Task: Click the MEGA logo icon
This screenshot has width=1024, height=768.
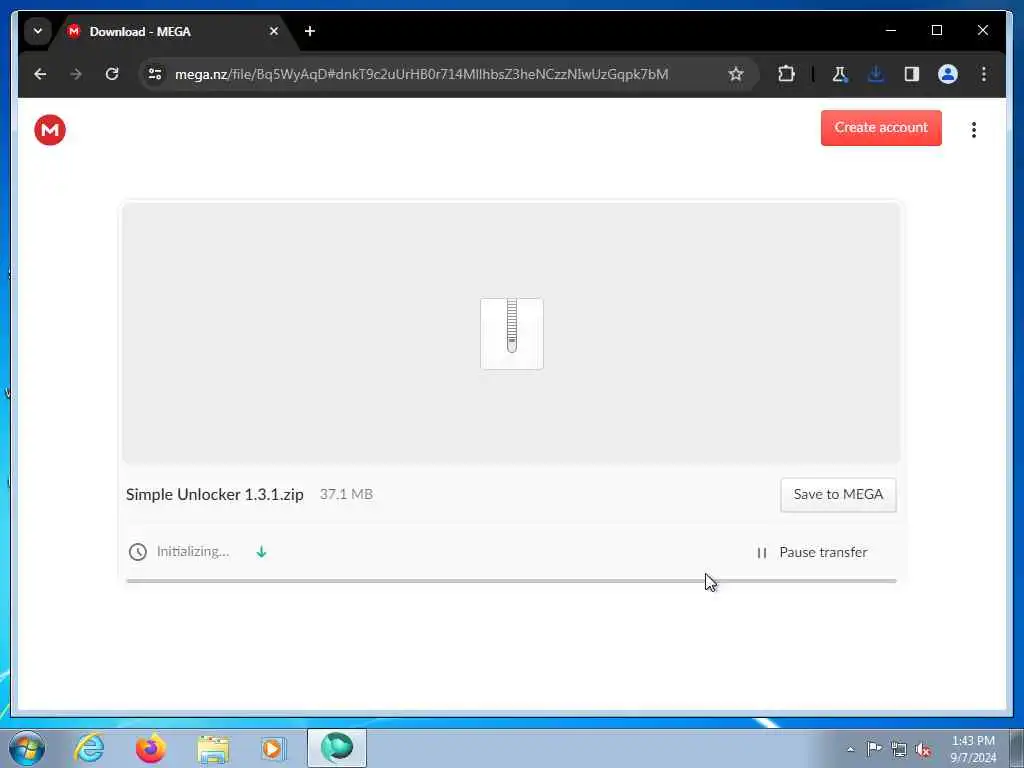Action: point(50,130)
